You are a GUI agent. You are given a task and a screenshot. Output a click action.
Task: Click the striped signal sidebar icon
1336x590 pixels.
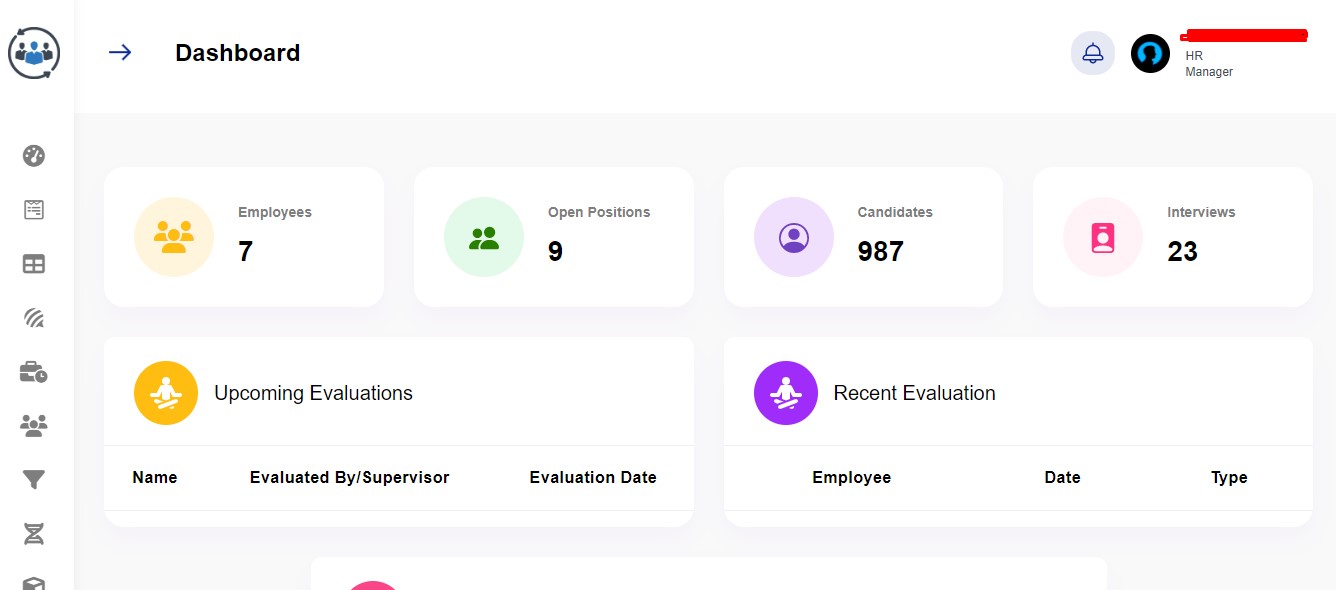34,318
